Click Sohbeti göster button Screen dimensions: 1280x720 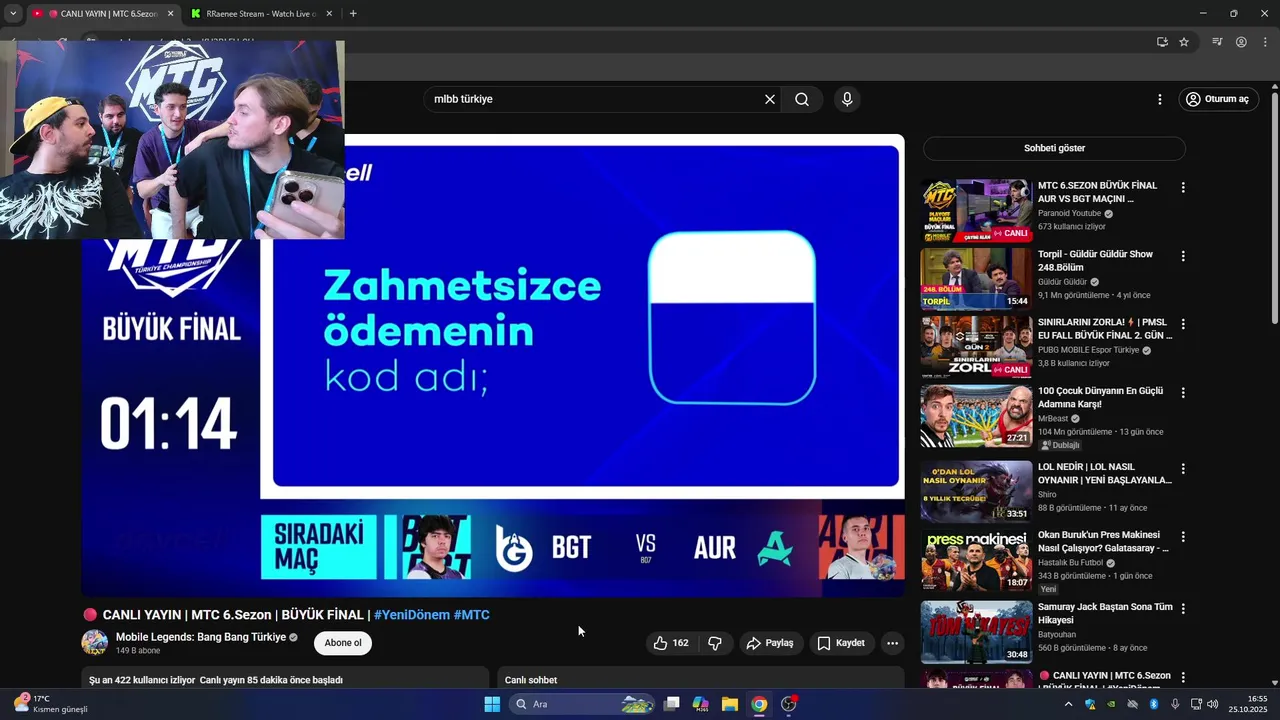[x=1054, y=148]
